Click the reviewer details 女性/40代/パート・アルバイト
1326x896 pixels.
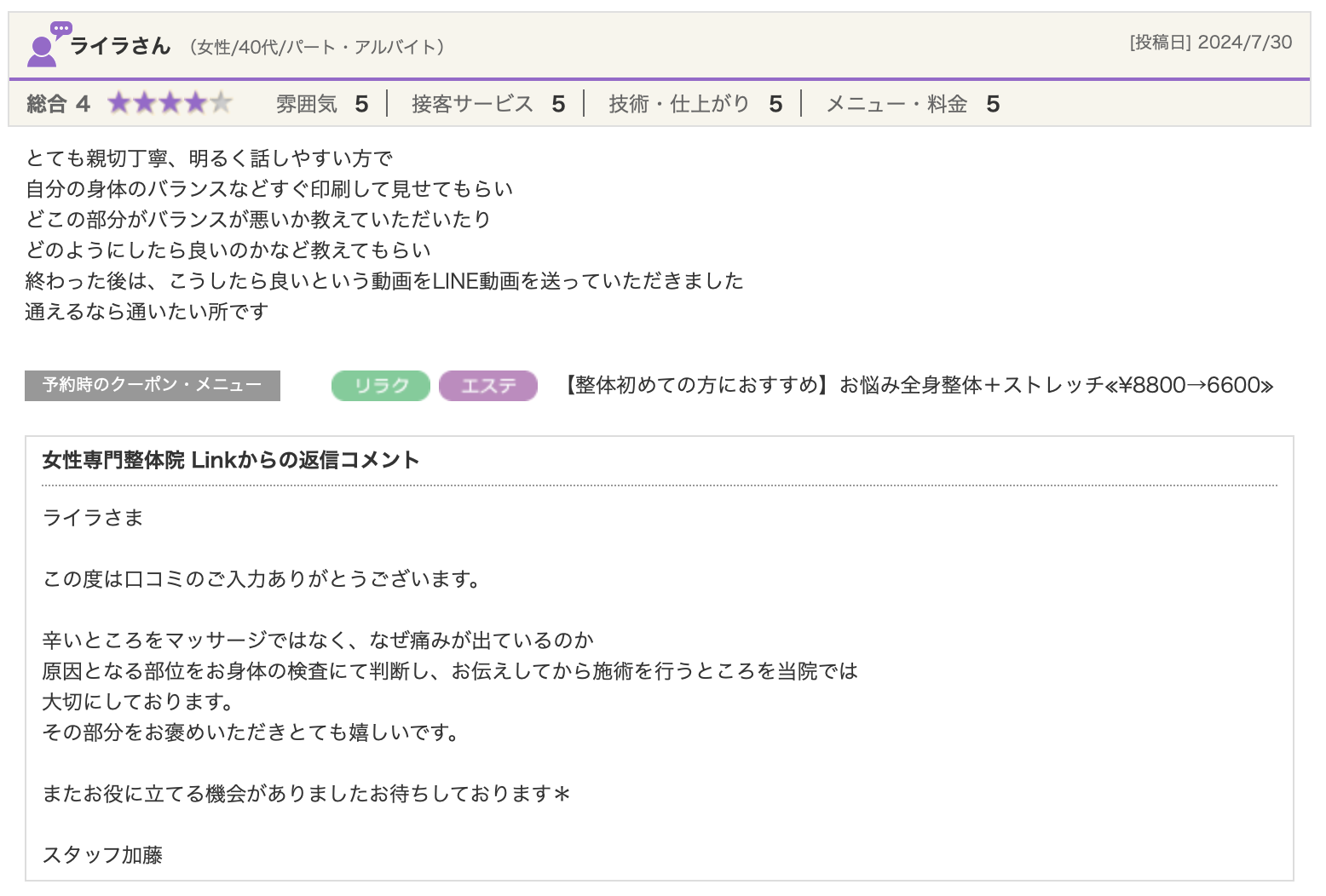click(x=316, y=47)
